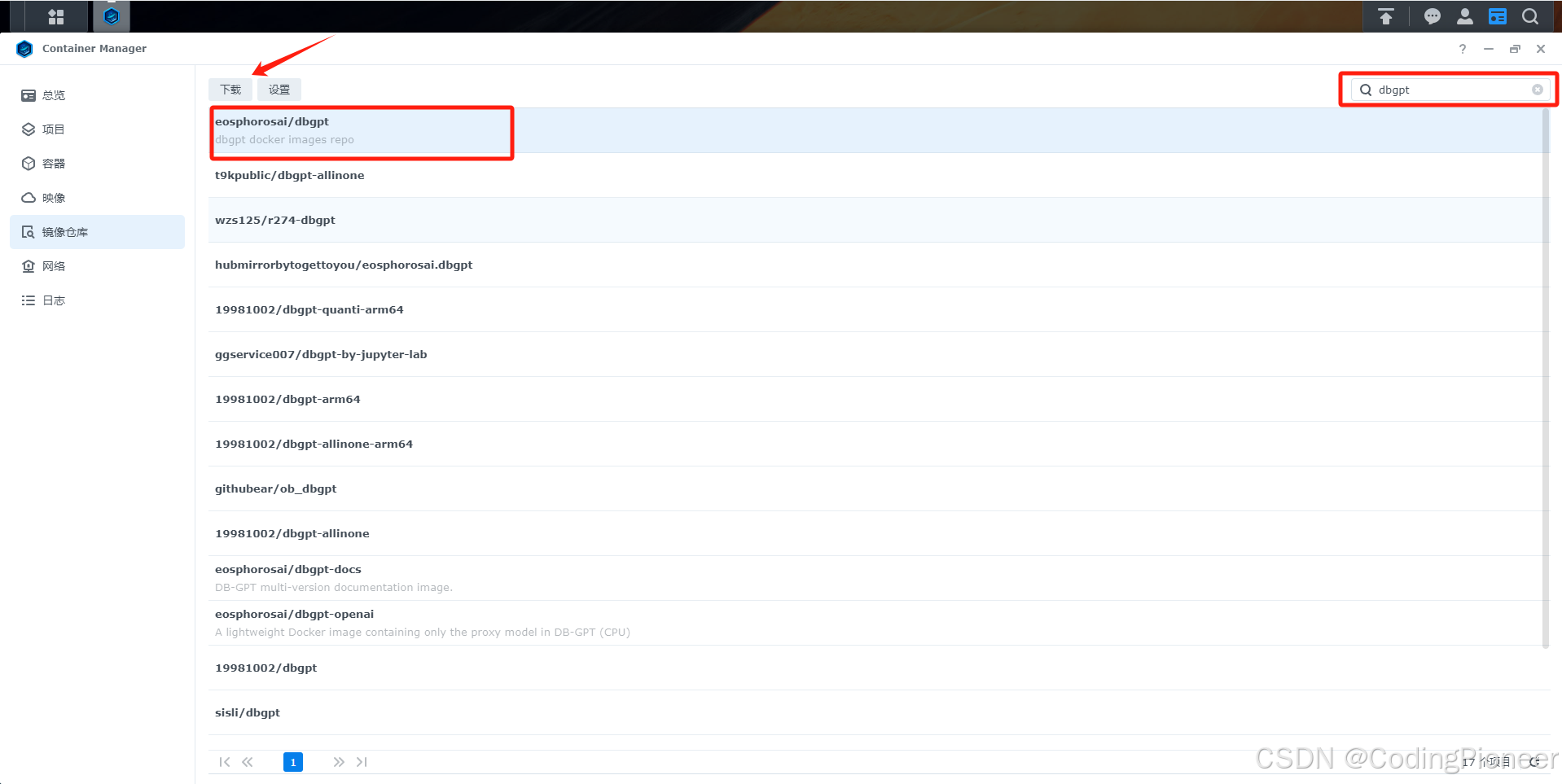Go to last page of results
Viewport: 1562px width, 784px height.
click(362, 762)
